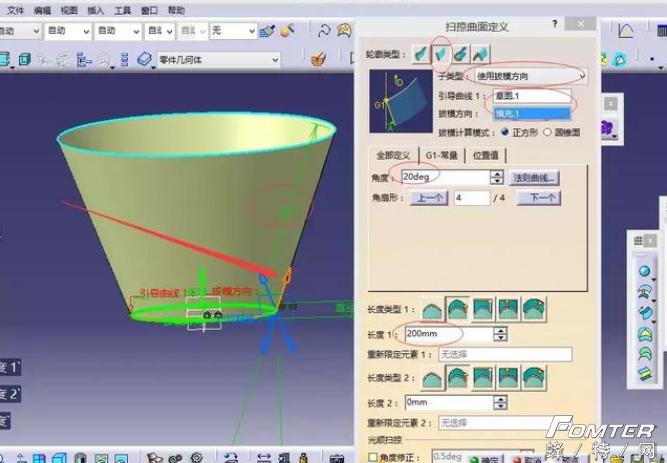Screen dimensions: 667x463
Task: Choose 'From/Up to' icon for 长度类型 2
Action: (483, 378)
